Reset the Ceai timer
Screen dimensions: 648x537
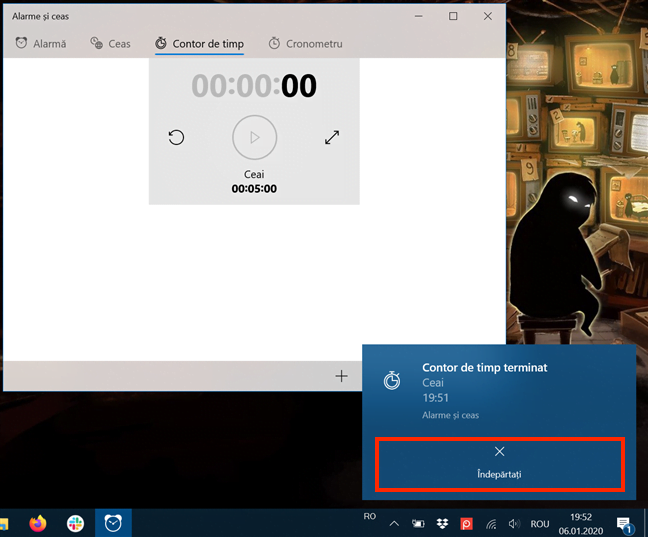(176, 137)
